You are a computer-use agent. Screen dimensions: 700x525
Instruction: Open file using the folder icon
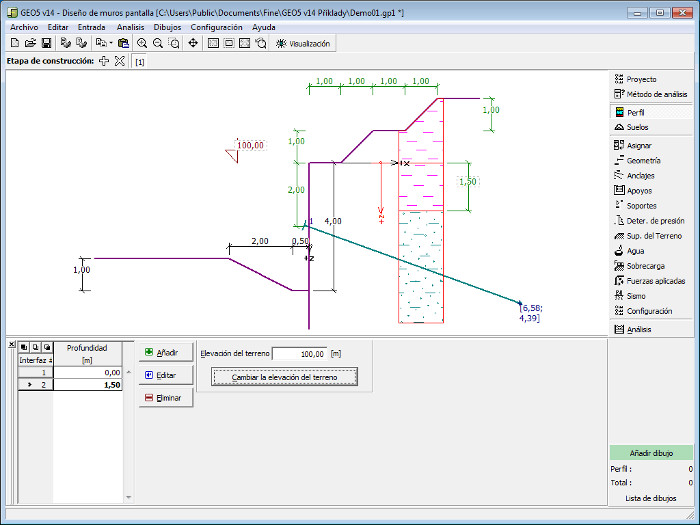point(30,44)
